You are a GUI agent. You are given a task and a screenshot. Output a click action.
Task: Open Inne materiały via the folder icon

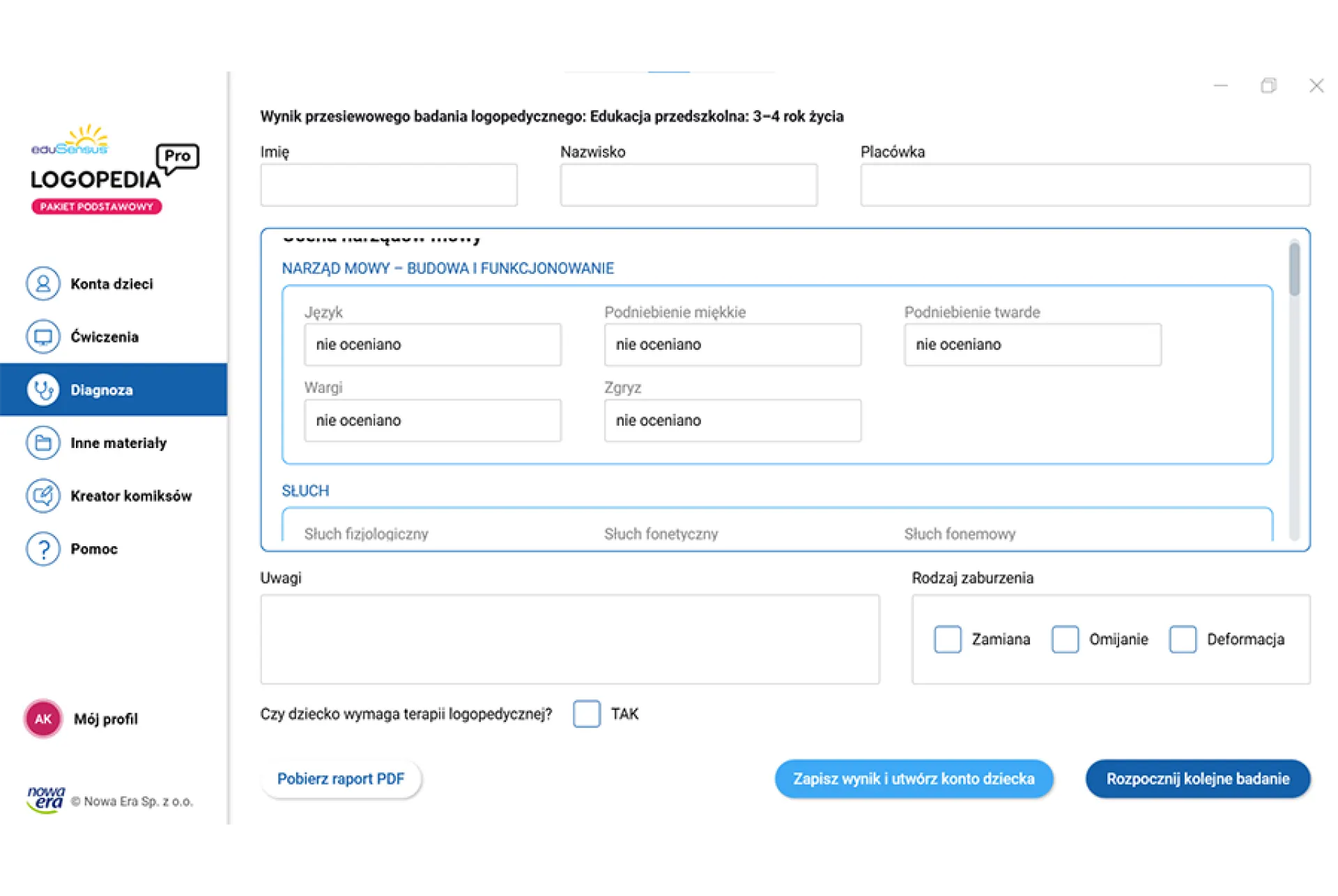pyautogui.click(x=43, y=443)
